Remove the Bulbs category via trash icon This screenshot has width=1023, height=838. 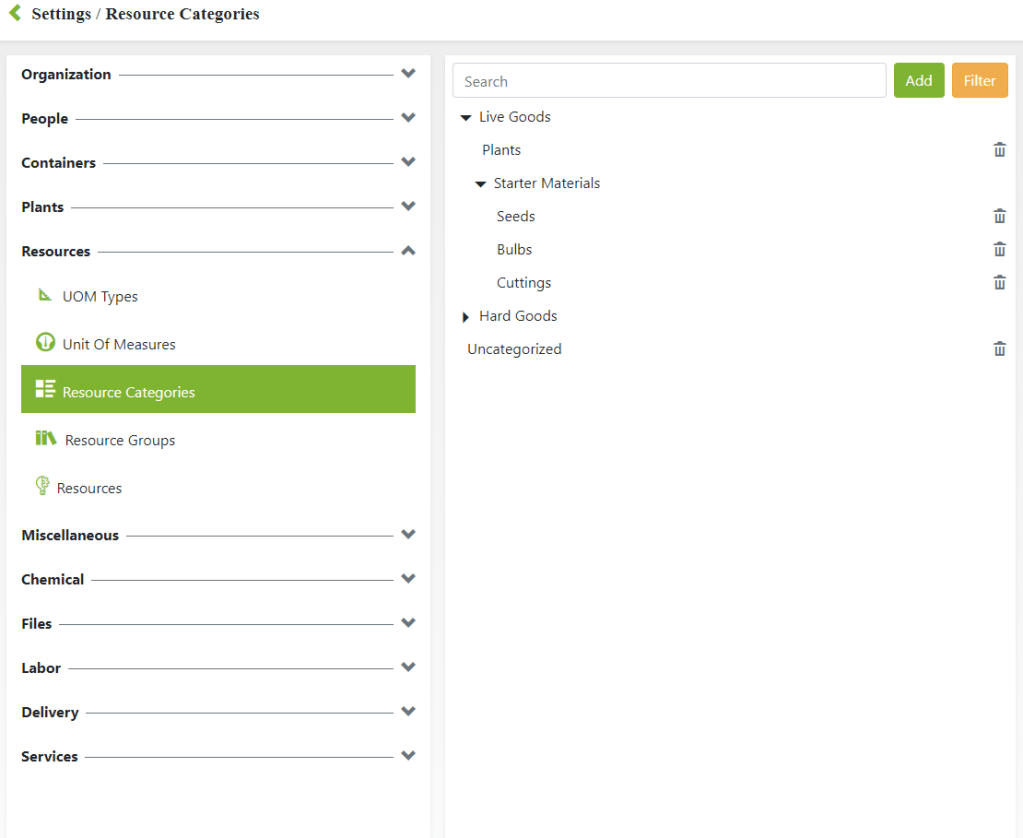tap(999, 249)
